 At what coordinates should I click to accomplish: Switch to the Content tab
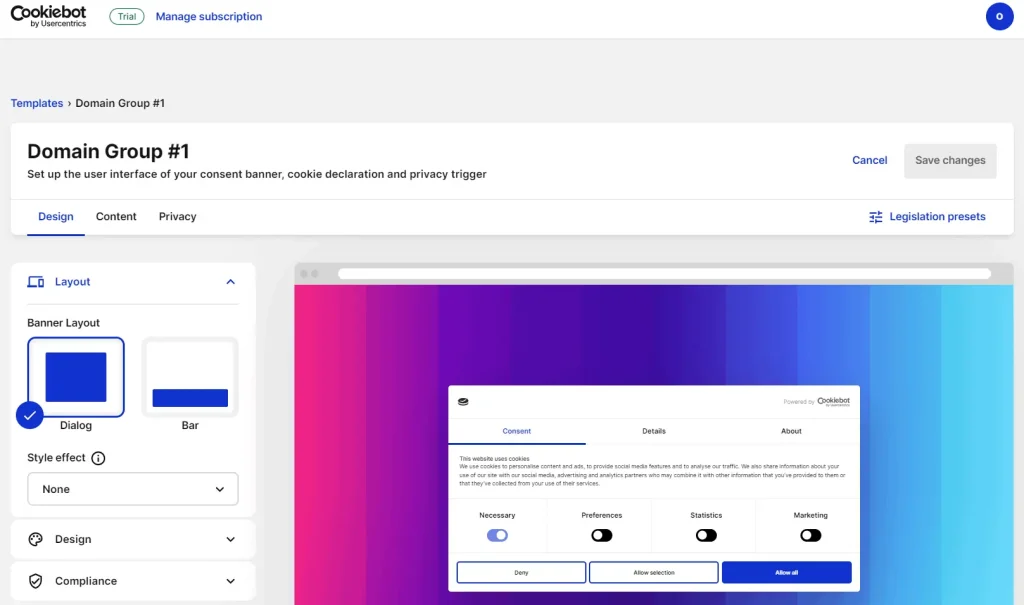click(x=116, y=216)
